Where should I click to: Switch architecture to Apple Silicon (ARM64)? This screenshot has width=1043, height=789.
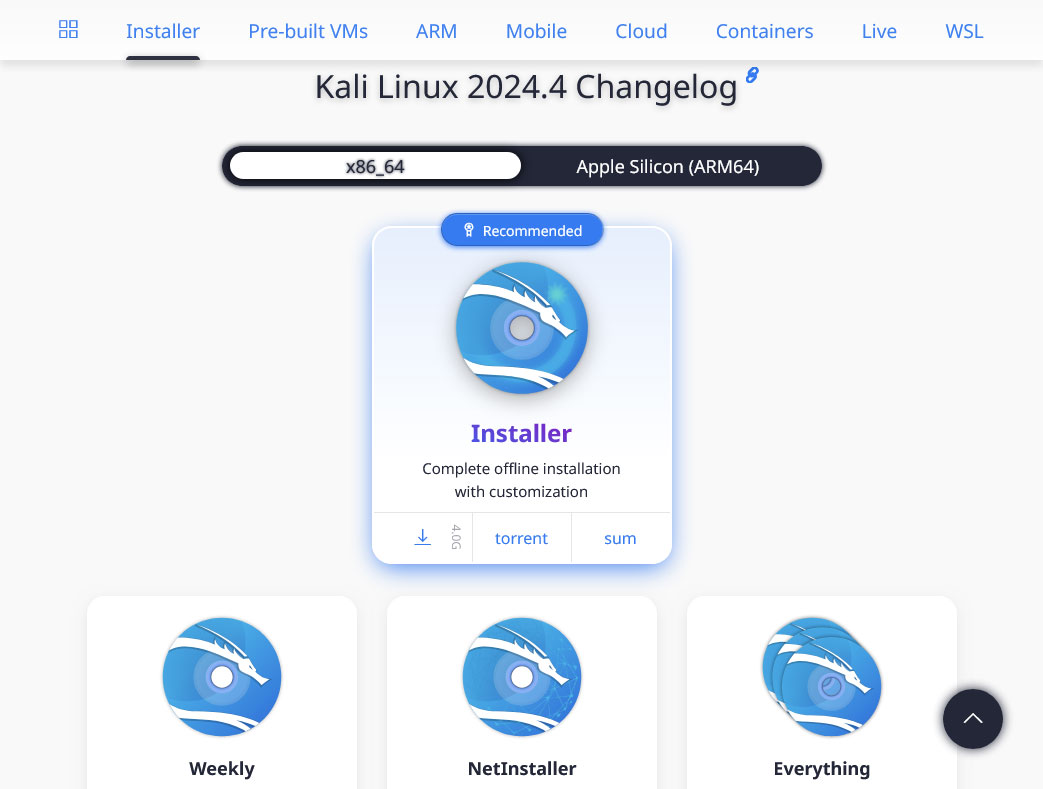pos(668,166)
